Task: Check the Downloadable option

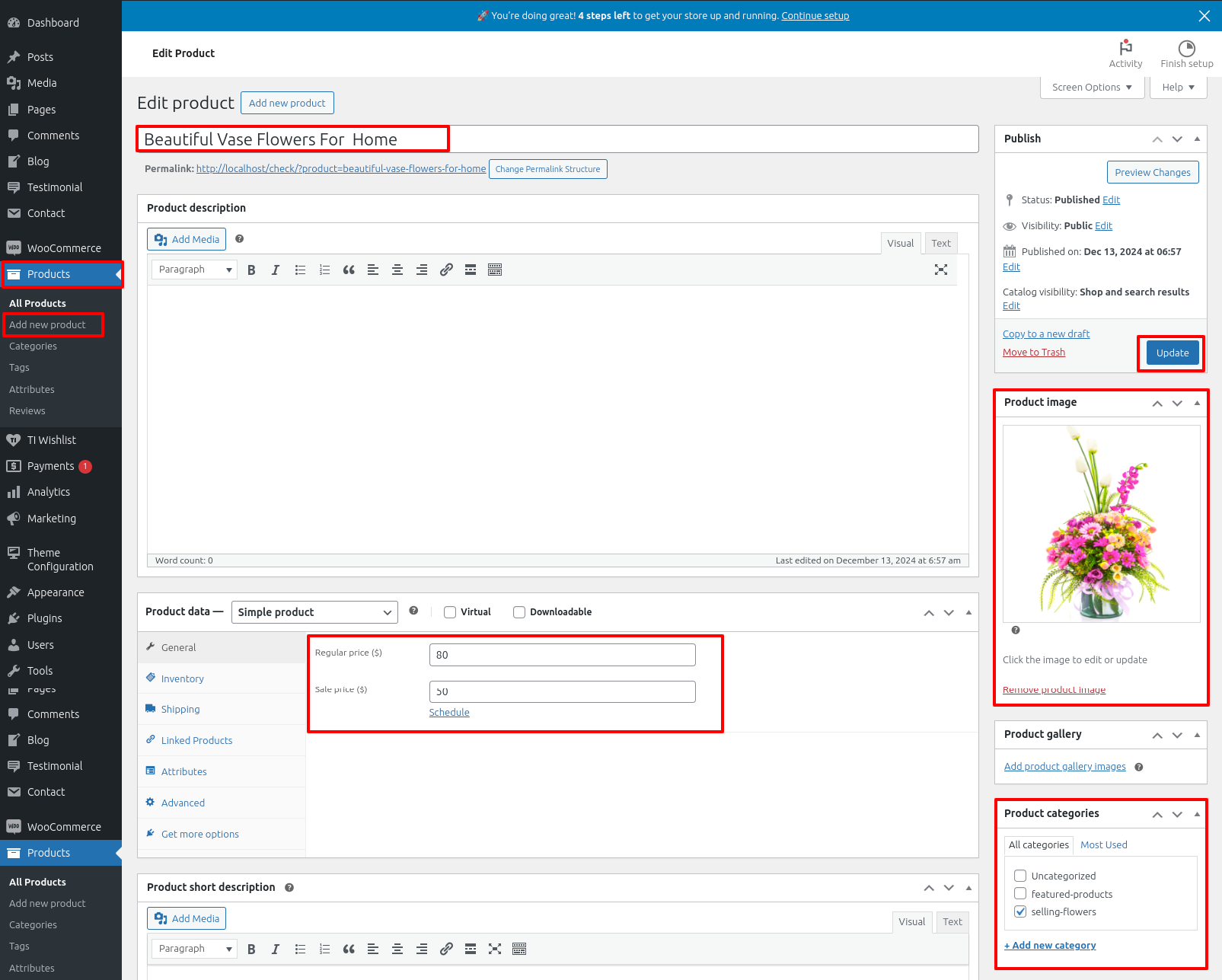Action: 519,612
